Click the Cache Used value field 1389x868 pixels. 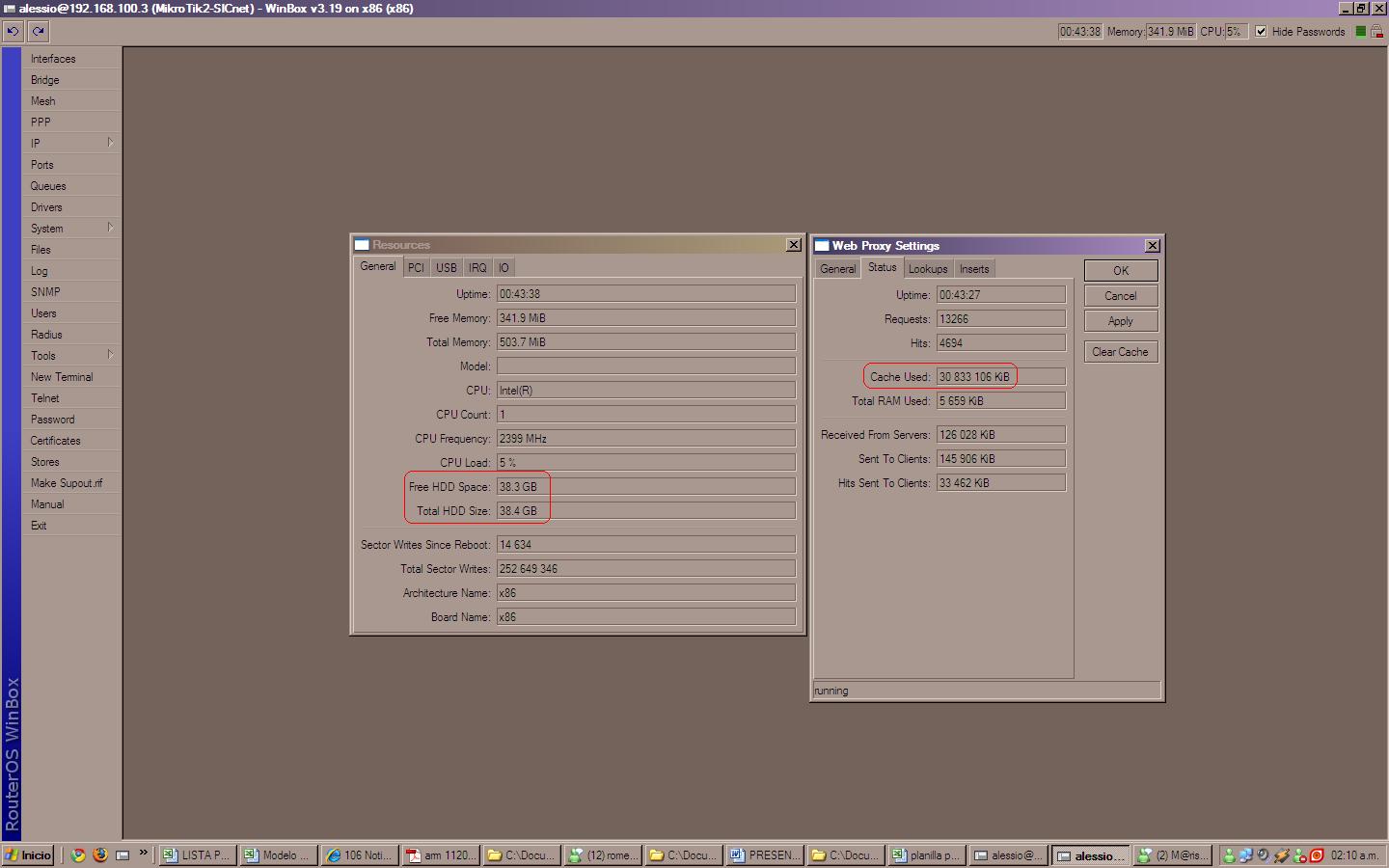point(1000,377)
